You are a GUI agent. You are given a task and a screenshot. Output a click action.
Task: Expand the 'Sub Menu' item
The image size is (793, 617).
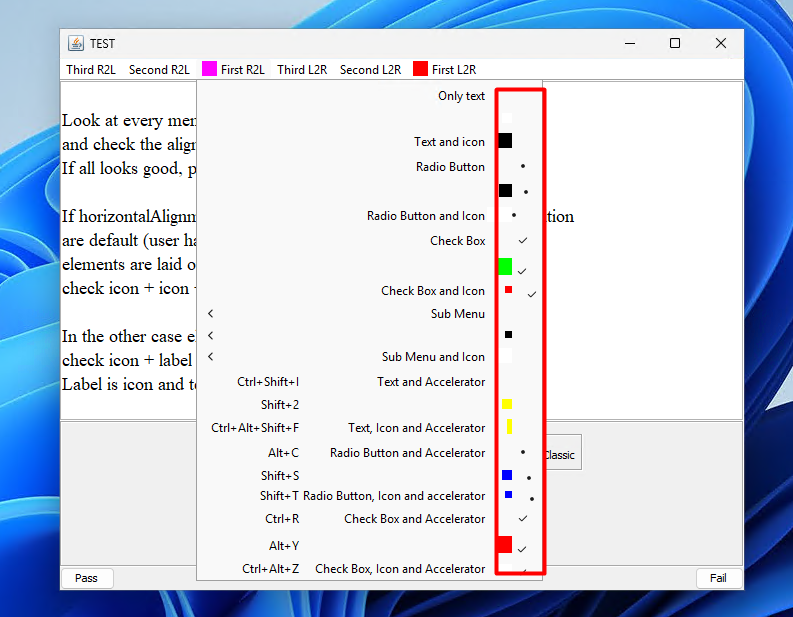(457, 314)
